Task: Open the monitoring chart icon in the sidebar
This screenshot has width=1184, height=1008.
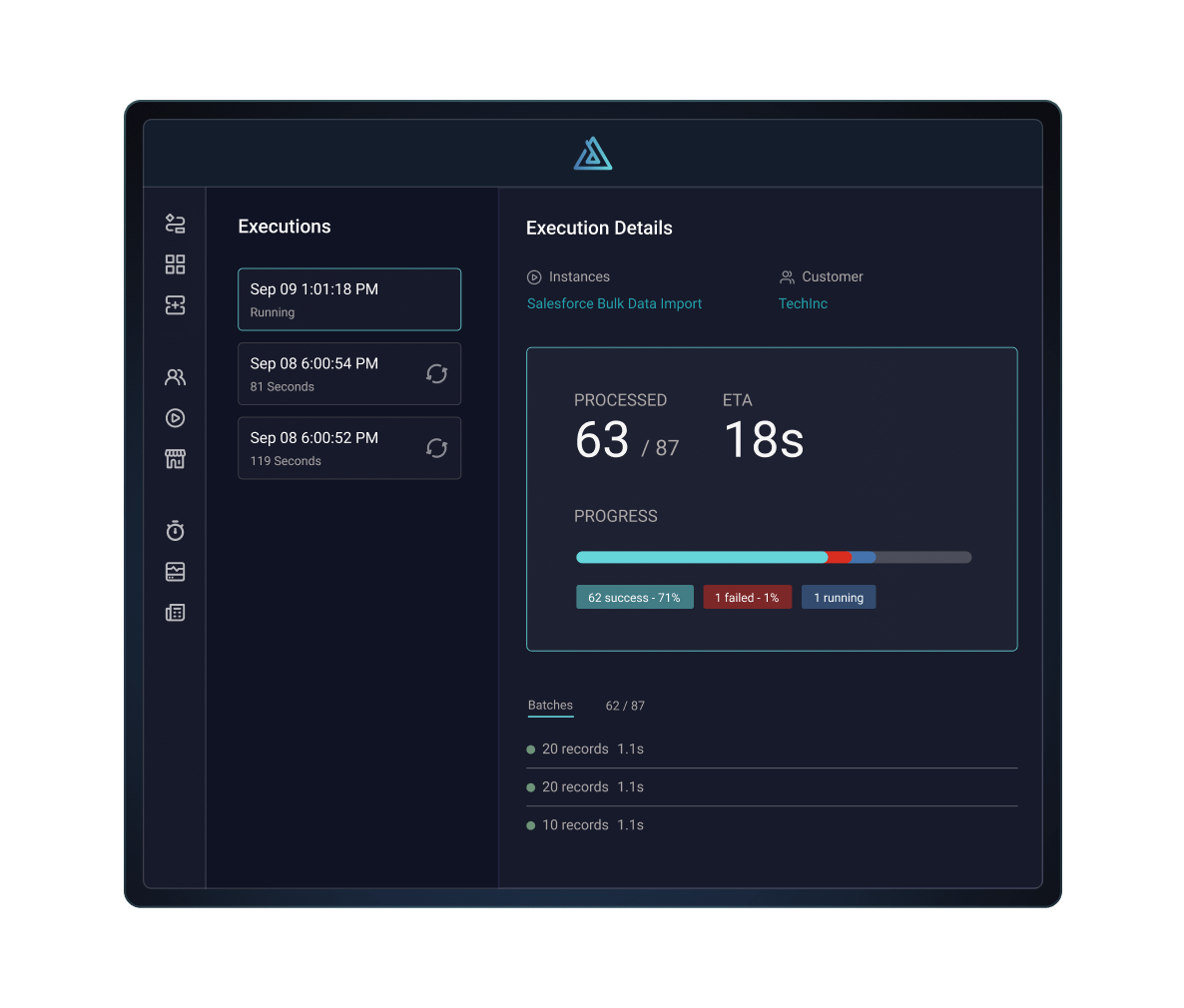Action: [175, 572]
